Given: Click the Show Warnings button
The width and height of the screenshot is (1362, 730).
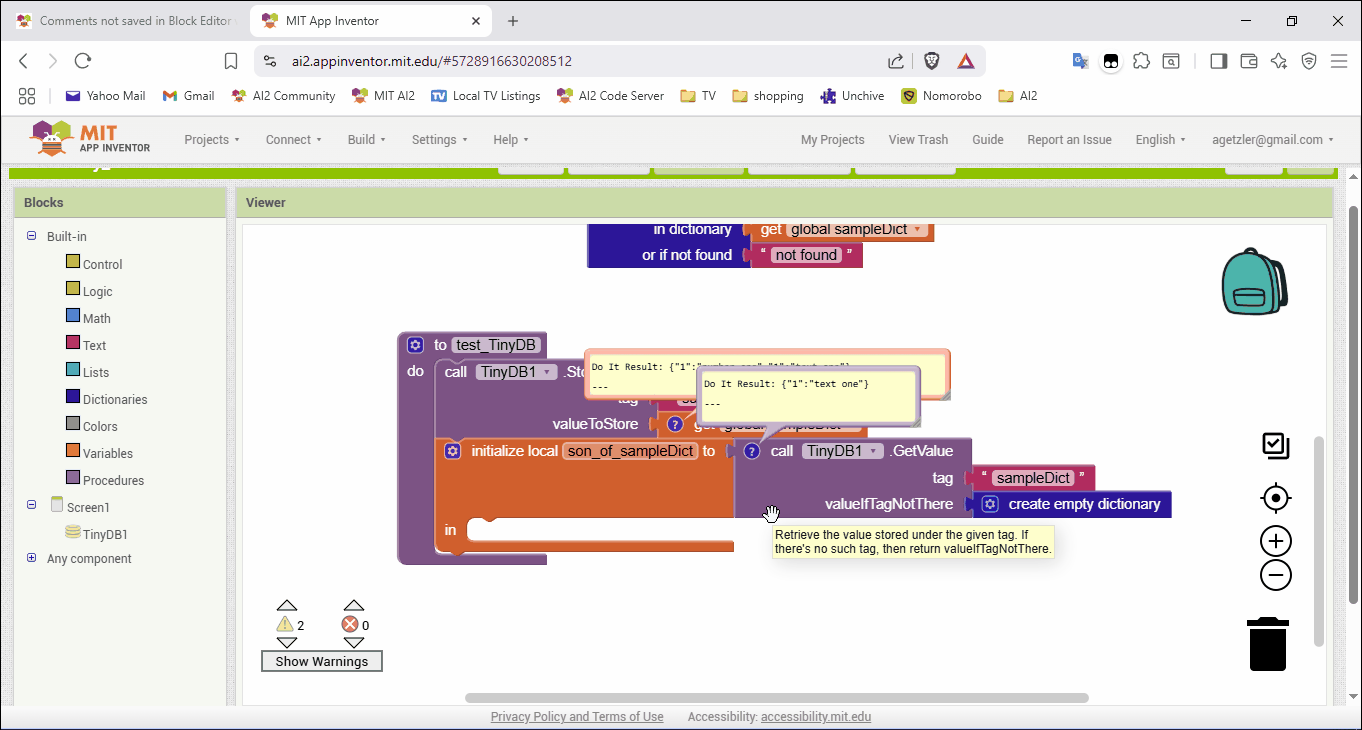Looking at the screenshot, I should click(x=321, y=661).
